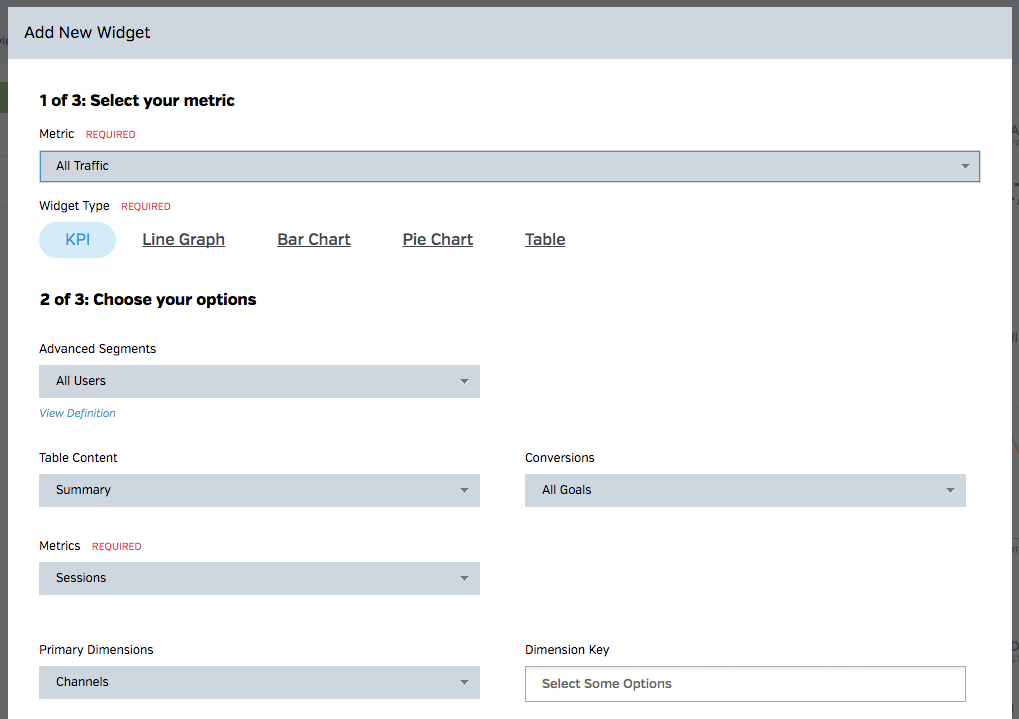The height and width of the screenshot is (719, 1019).
Task: Click the Advanced Segments caret icon
Action: (464, 381)
